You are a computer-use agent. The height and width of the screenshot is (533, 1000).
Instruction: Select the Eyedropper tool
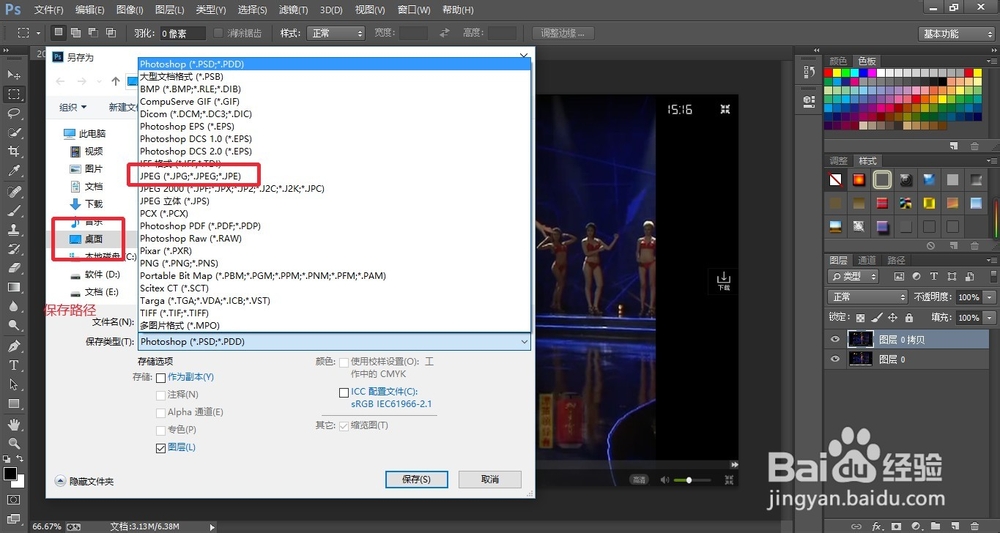coord(13,171)
